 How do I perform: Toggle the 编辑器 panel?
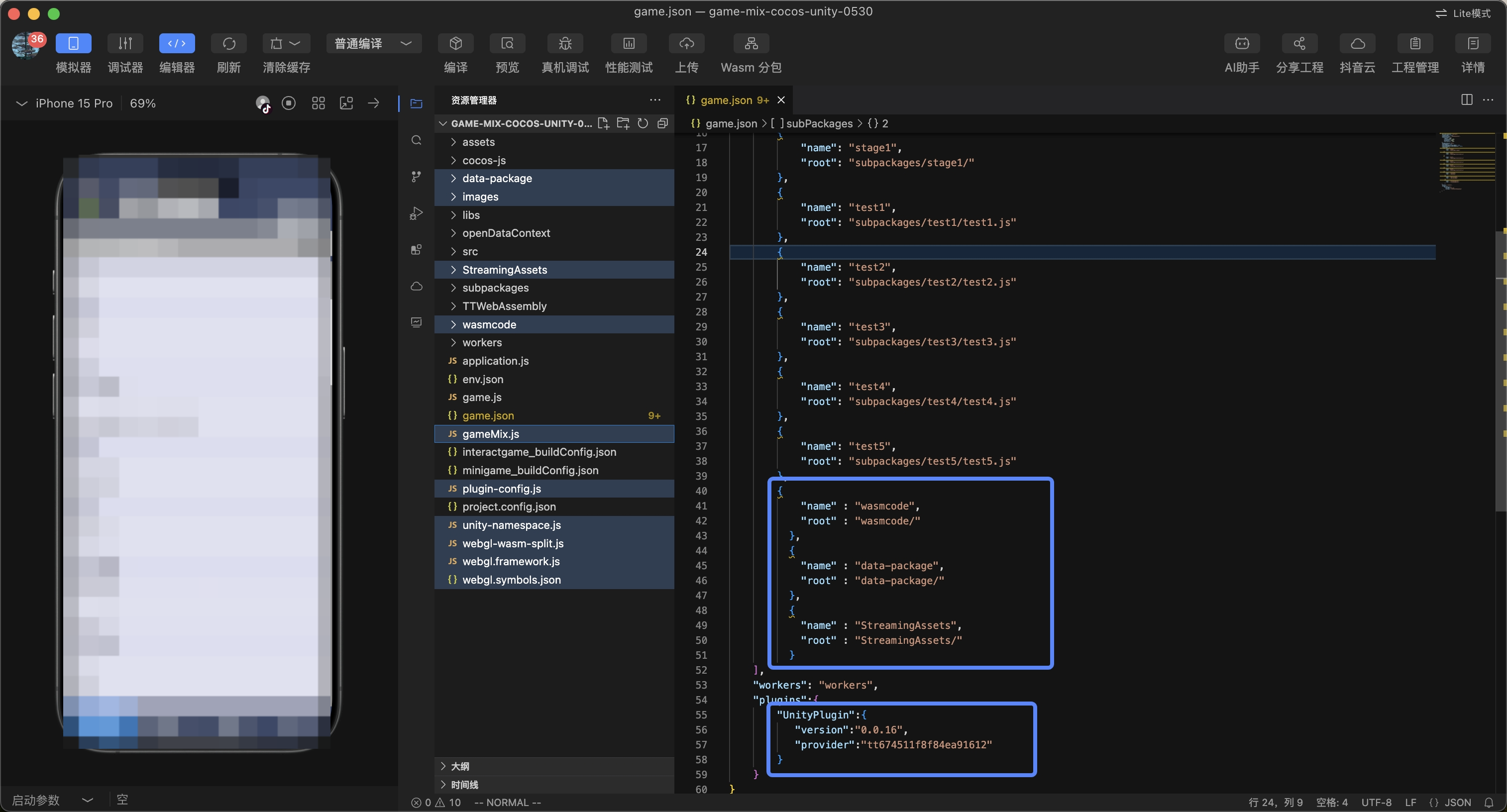(x=177, y=43)
